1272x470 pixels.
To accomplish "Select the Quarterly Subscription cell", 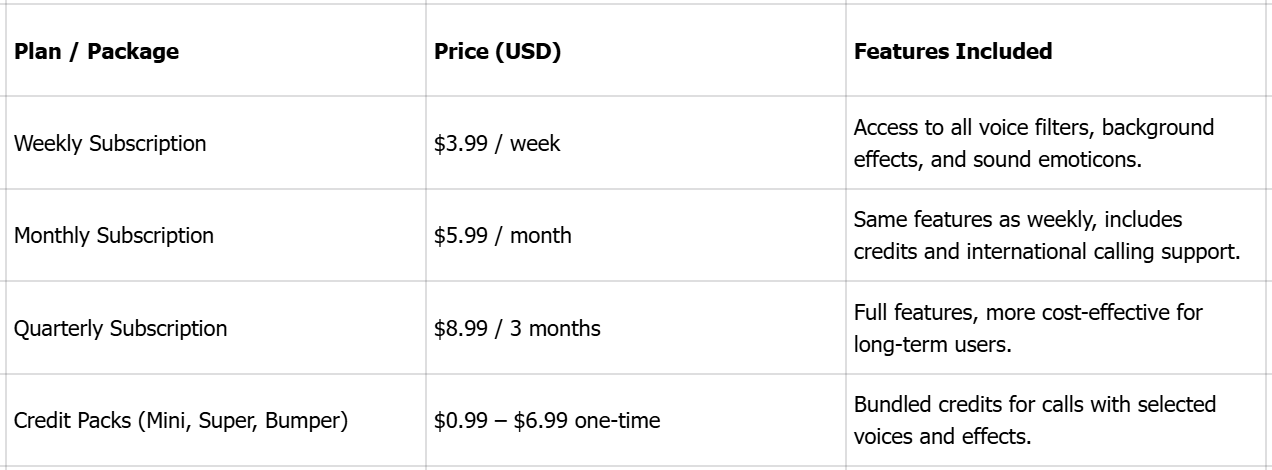I will pos(120,328).
